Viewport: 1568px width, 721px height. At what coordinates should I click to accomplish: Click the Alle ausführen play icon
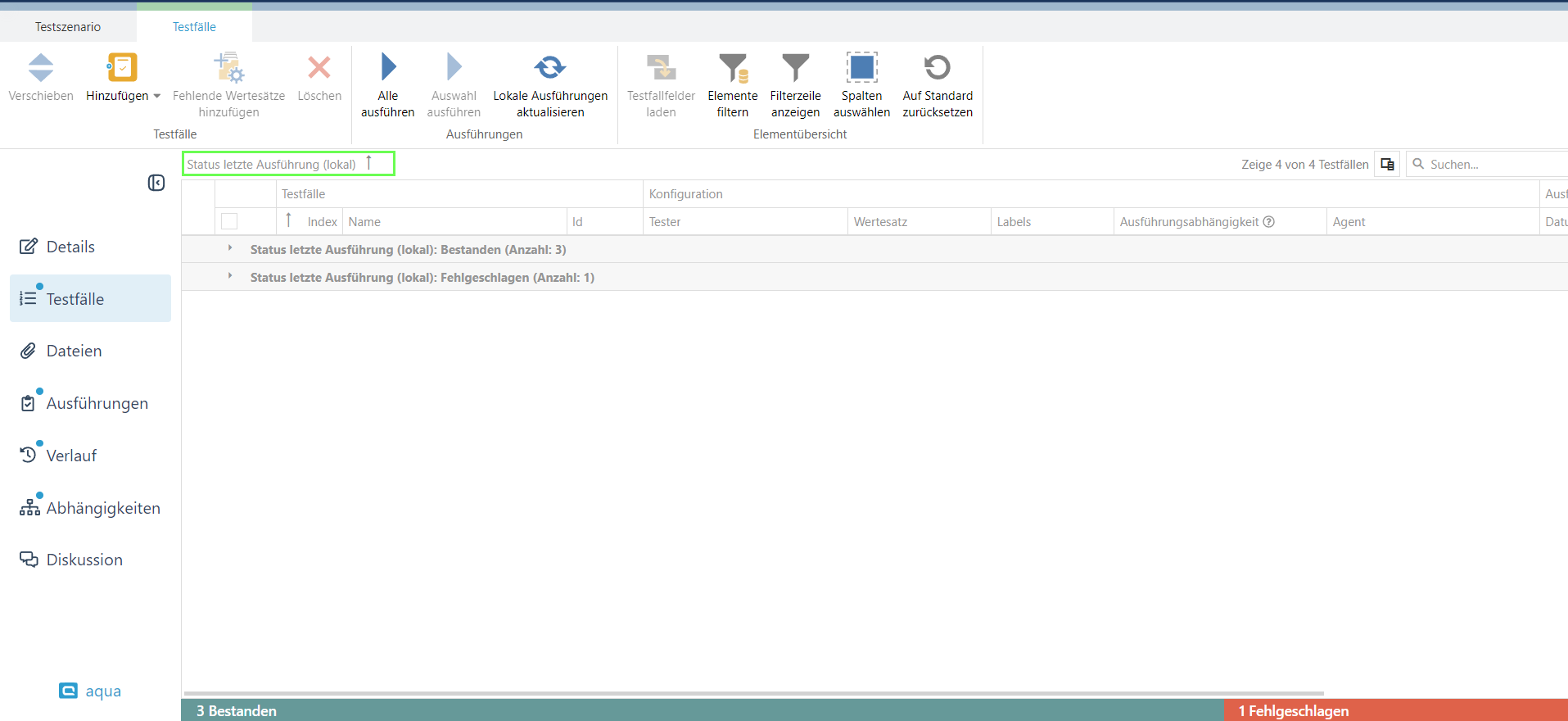(388, 68)
